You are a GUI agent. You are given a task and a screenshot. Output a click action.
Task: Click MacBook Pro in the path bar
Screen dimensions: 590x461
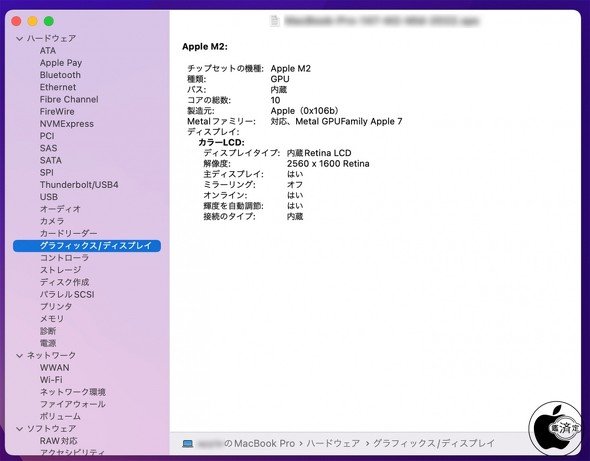coord(265,444)
